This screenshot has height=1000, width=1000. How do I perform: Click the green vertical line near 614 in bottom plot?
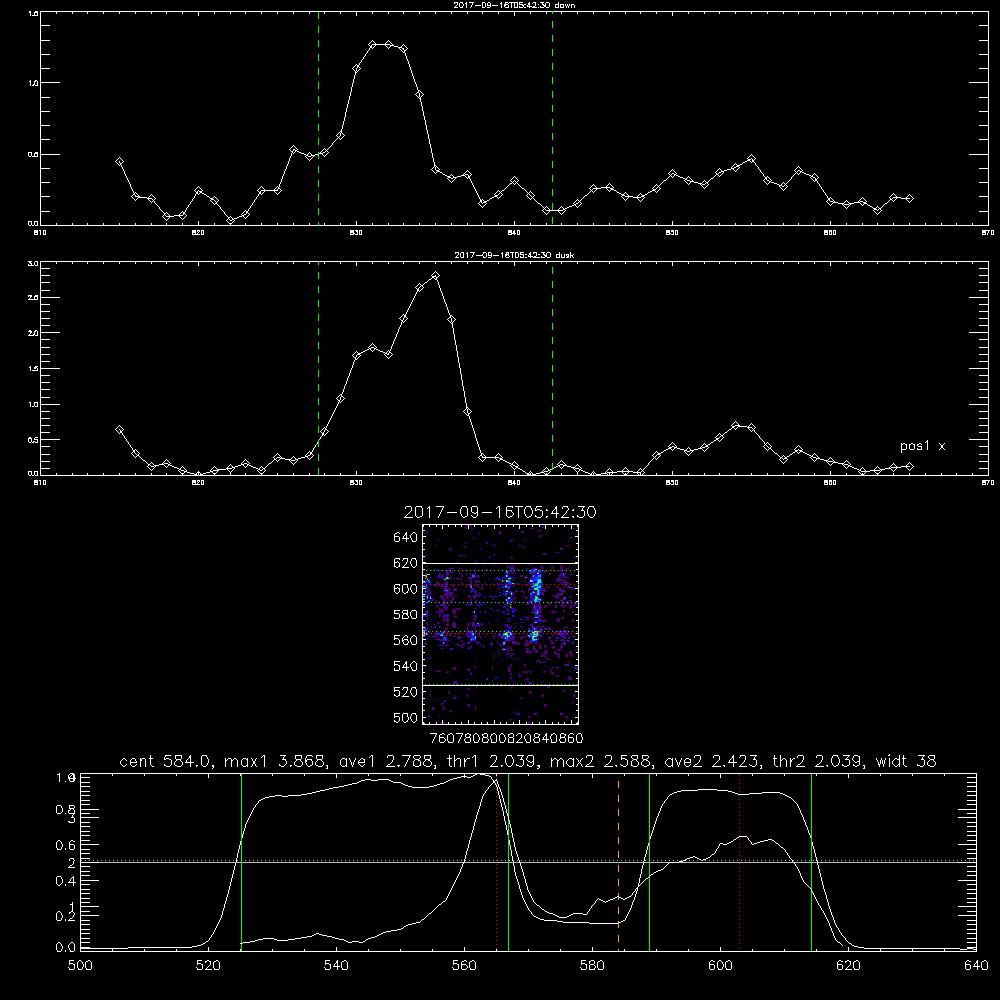(811, 861)
